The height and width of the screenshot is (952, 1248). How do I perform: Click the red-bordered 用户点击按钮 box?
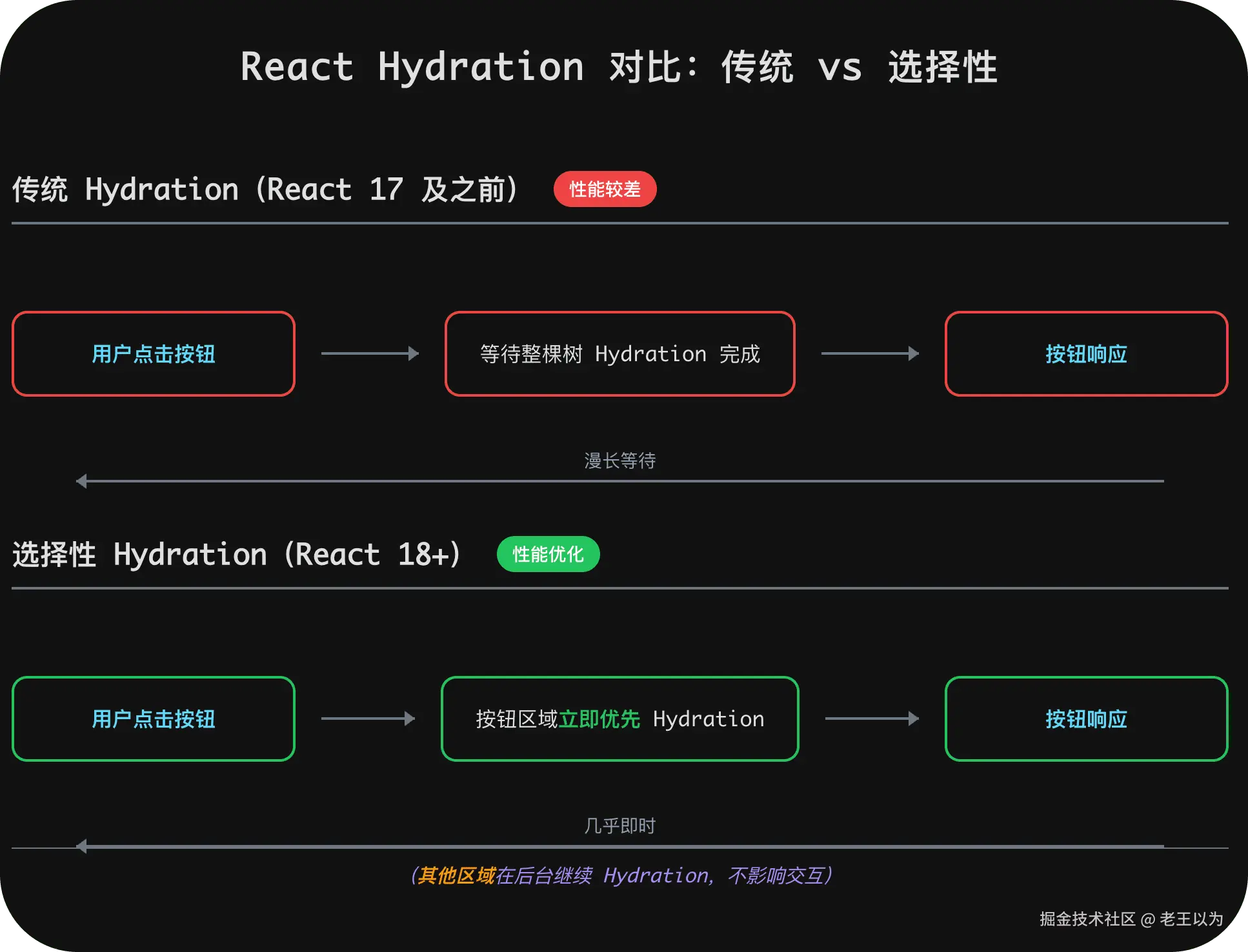(x=154, y=353)
